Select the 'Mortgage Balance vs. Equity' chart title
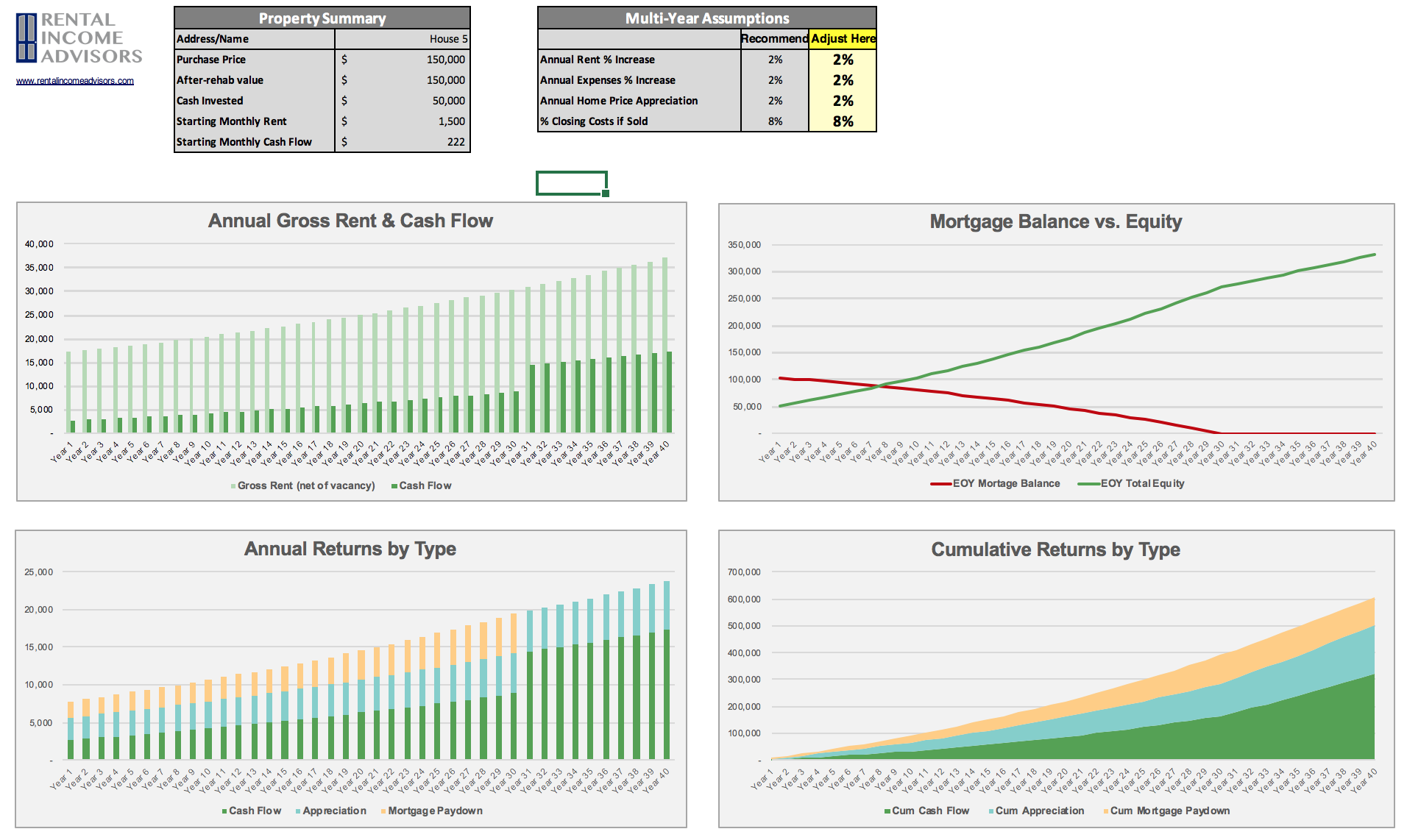1407x840 pixels. click(x=1056, y=221)
